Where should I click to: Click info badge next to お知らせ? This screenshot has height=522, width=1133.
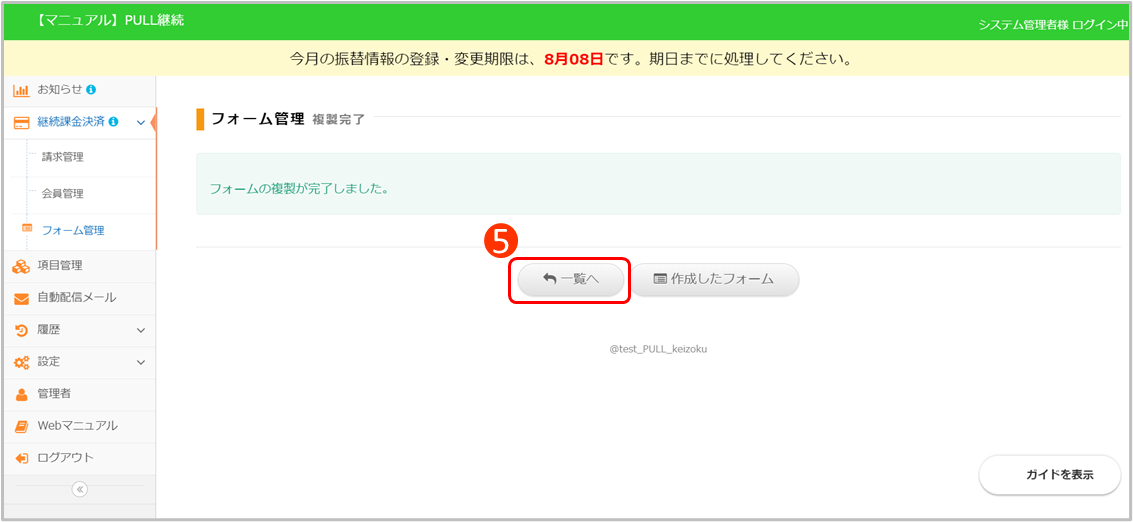91,90
